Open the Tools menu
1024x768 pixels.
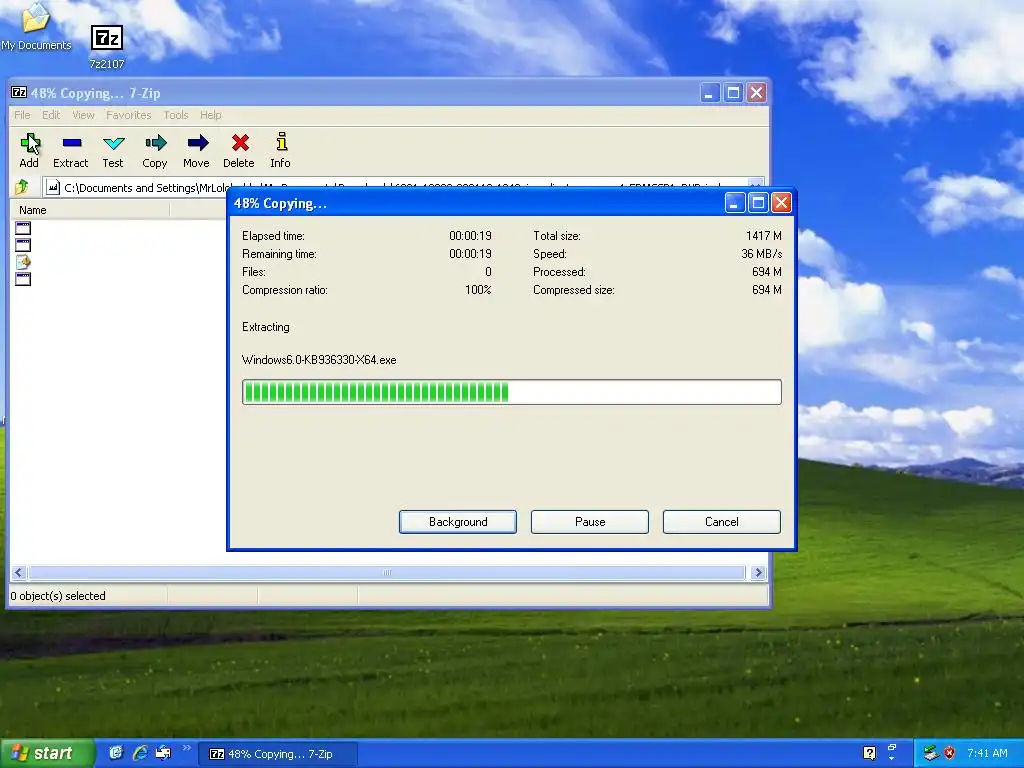176,115
